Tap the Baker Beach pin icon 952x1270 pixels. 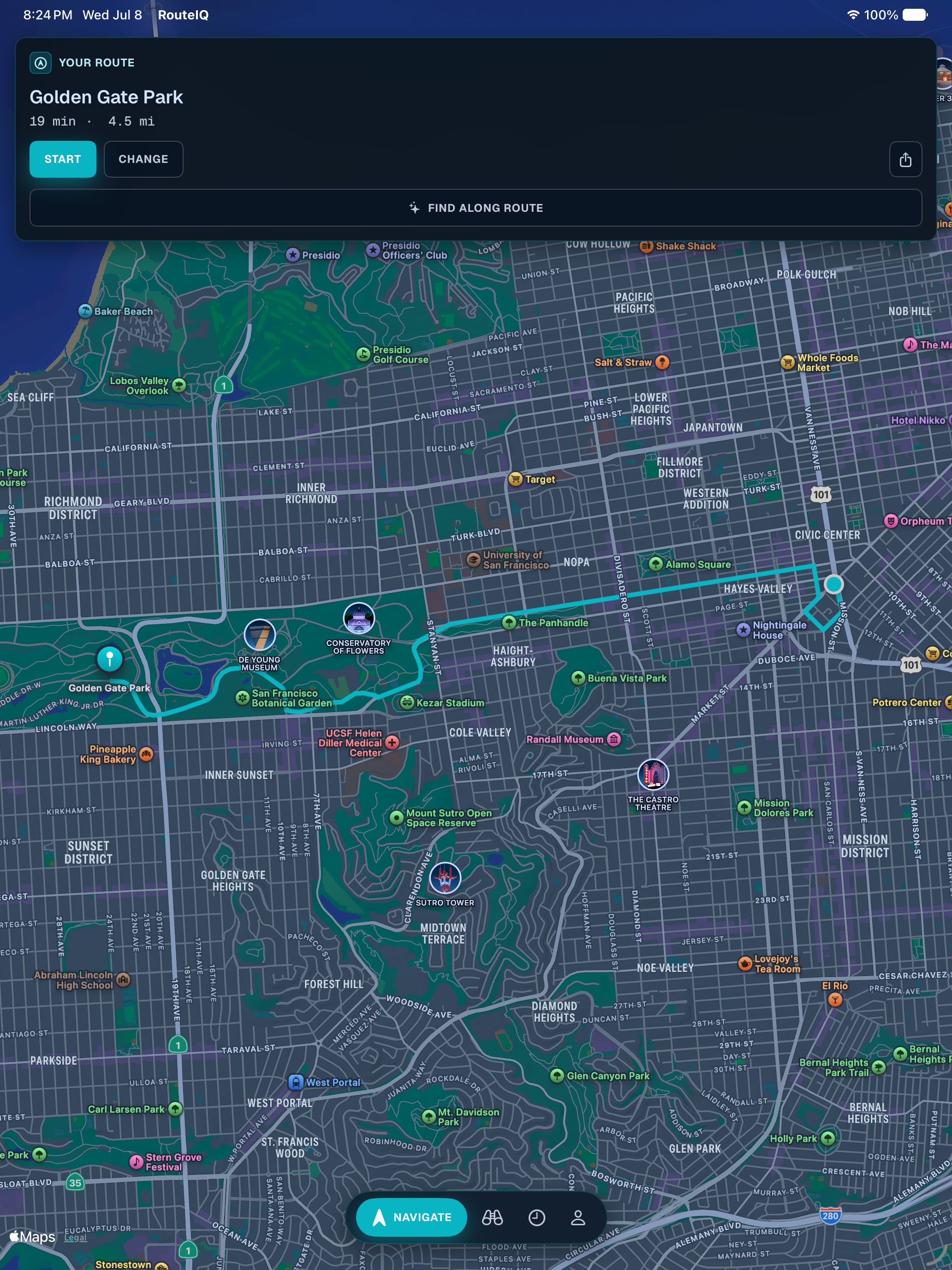tap(85, 311)
